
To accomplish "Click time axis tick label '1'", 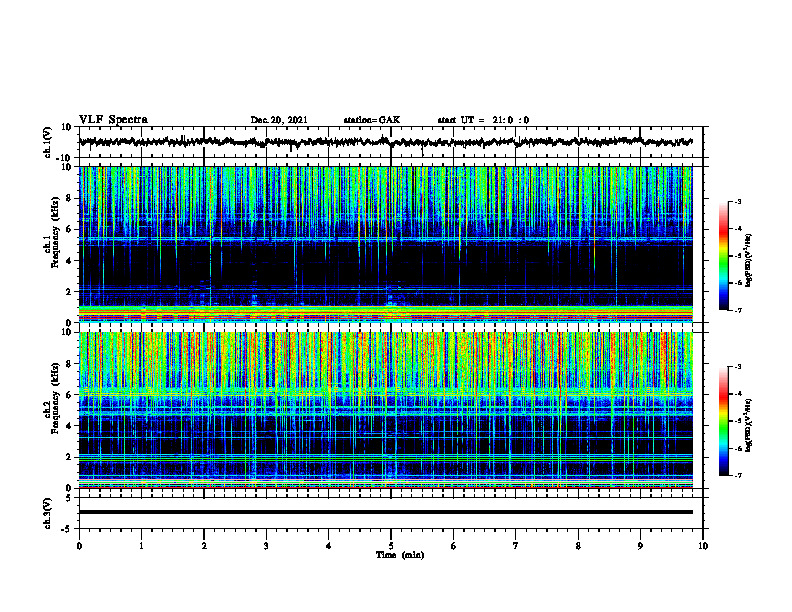I will click(141, 546).
